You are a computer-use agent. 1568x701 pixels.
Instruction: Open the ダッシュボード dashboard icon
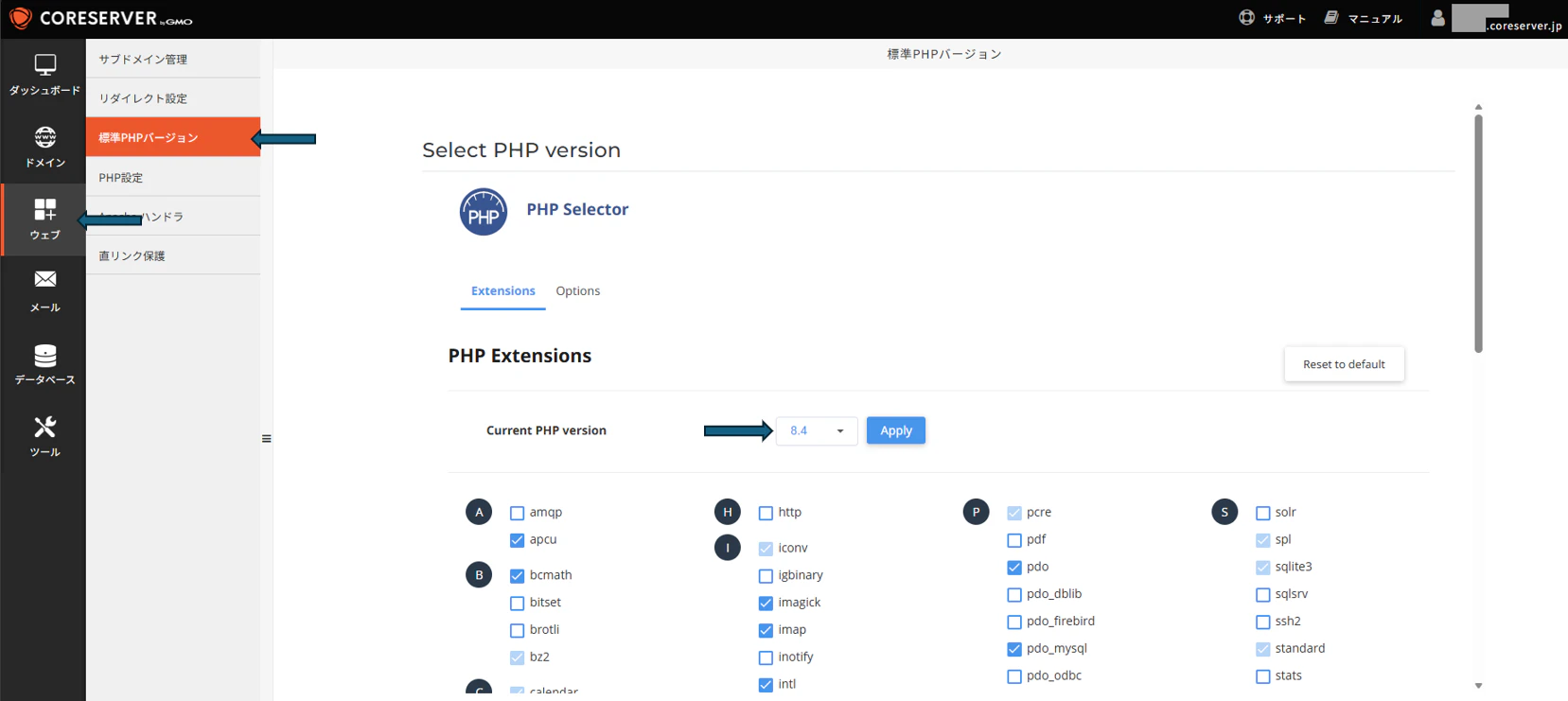point(44,65)
